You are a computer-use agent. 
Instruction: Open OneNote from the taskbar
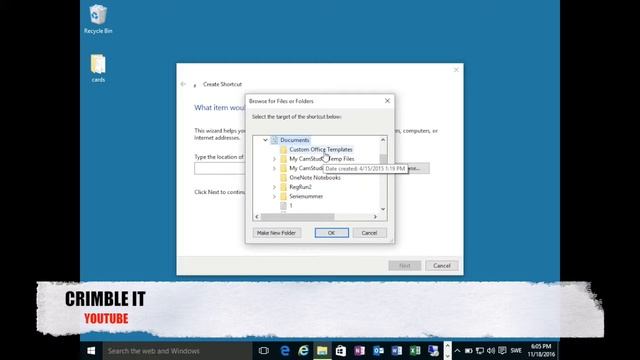point(359,351)
